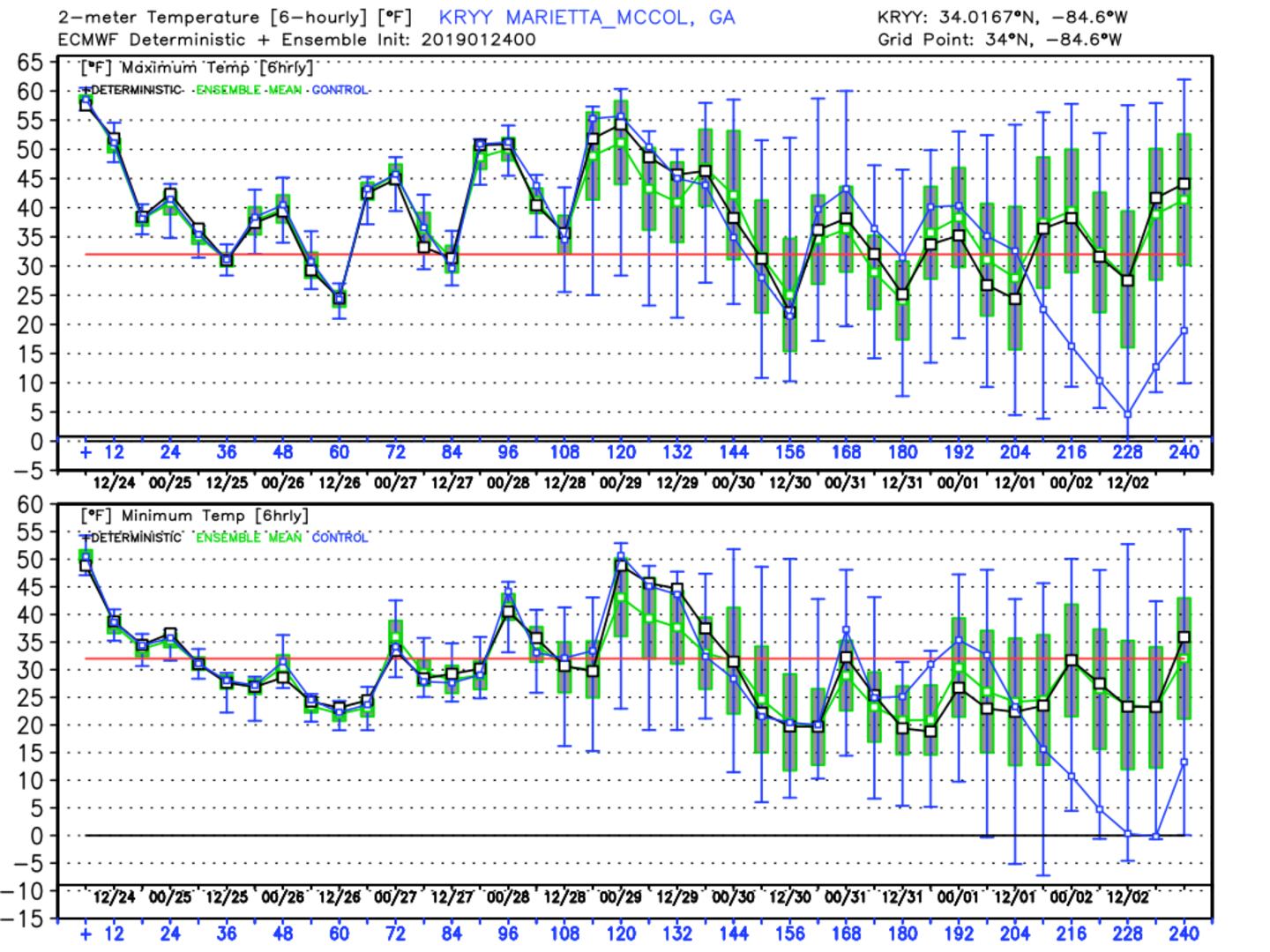1270x952 pixels.
Task: Click the Grid Point coordinates text at top right
Action: tap(1001, 40)
